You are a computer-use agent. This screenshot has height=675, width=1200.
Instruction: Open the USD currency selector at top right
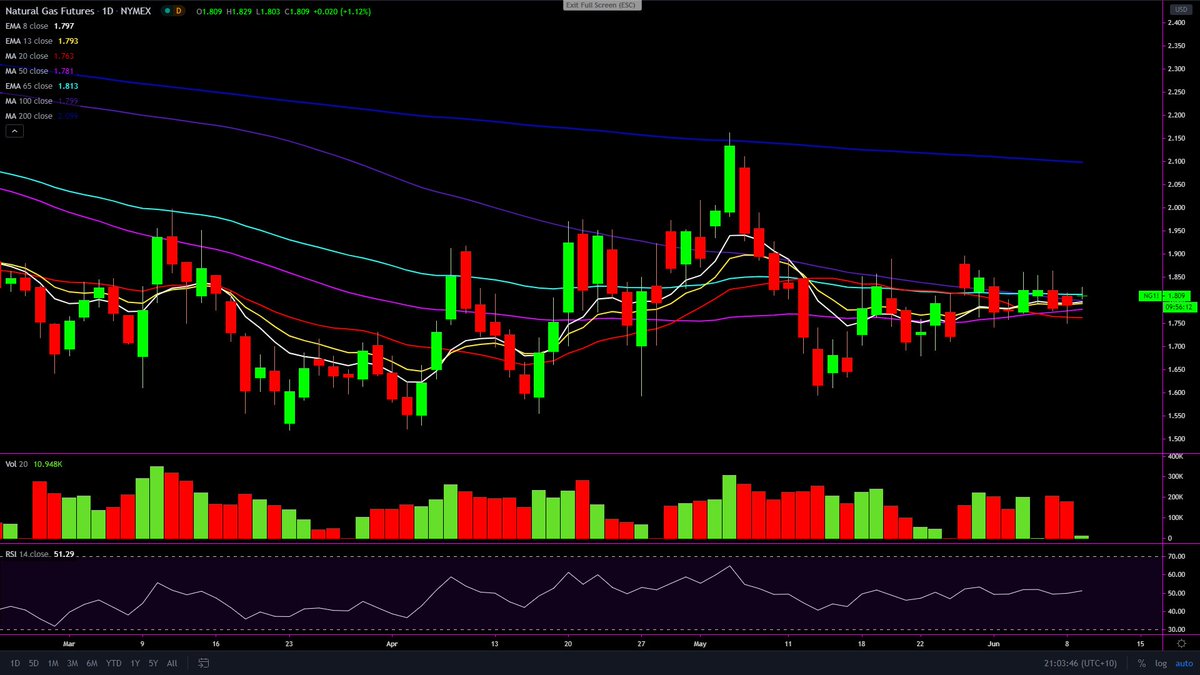pos(1179,8)
